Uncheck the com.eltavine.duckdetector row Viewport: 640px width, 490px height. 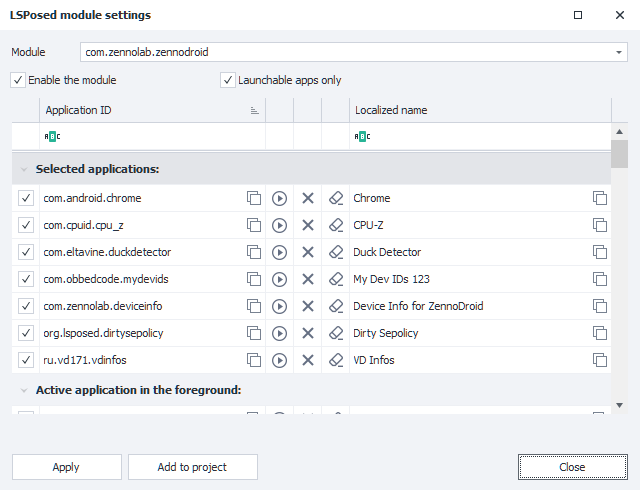26,252
